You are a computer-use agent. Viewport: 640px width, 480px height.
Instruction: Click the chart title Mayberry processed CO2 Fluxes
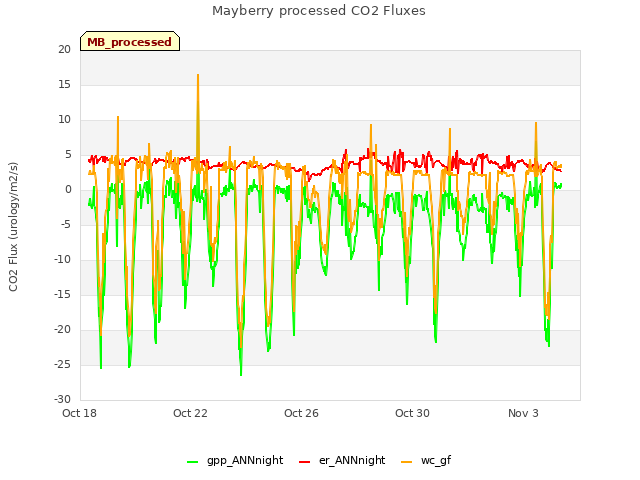[x=319, y=11]
